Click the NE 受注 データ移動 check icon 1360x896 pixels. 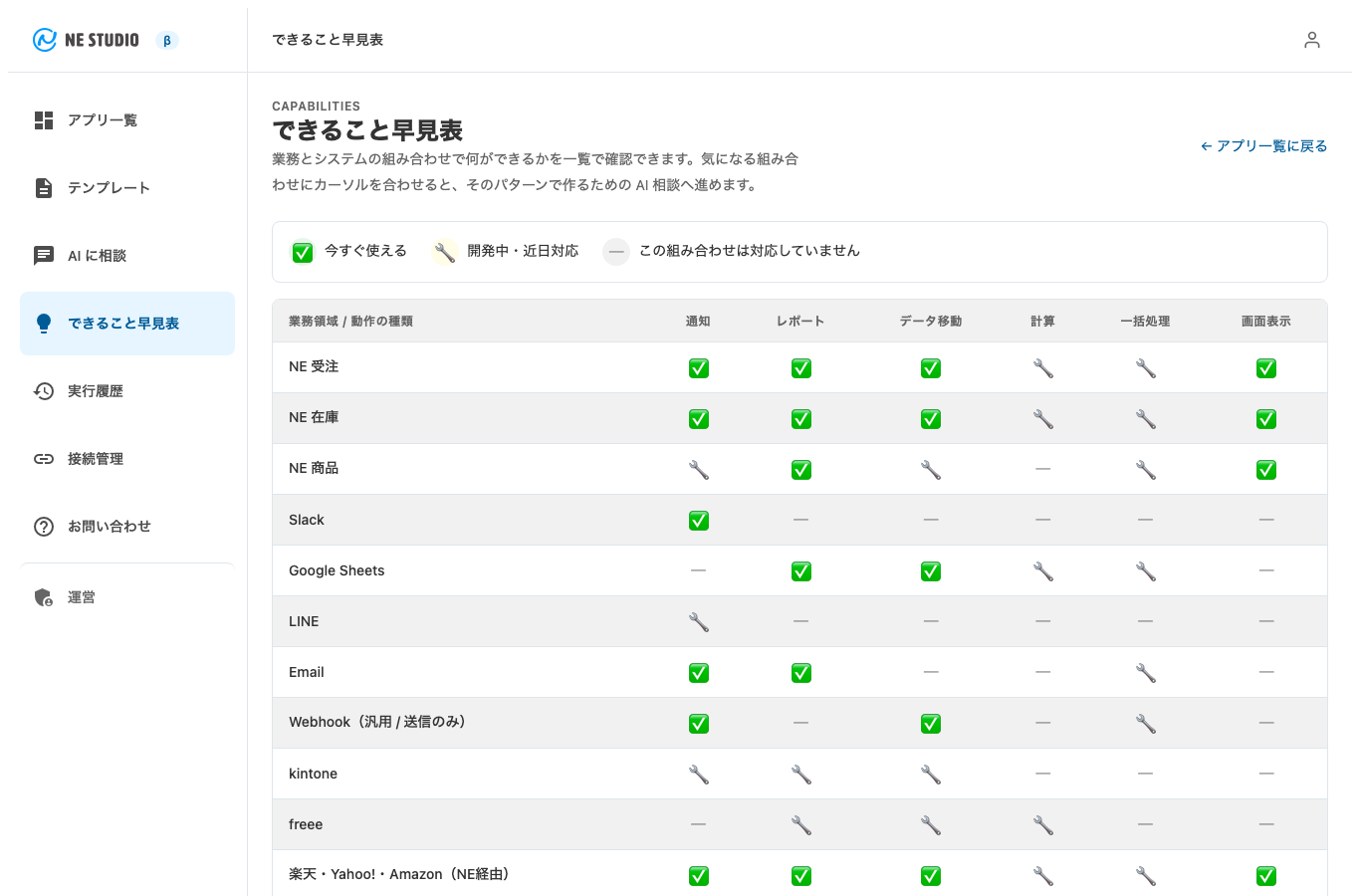click(931, 368)
